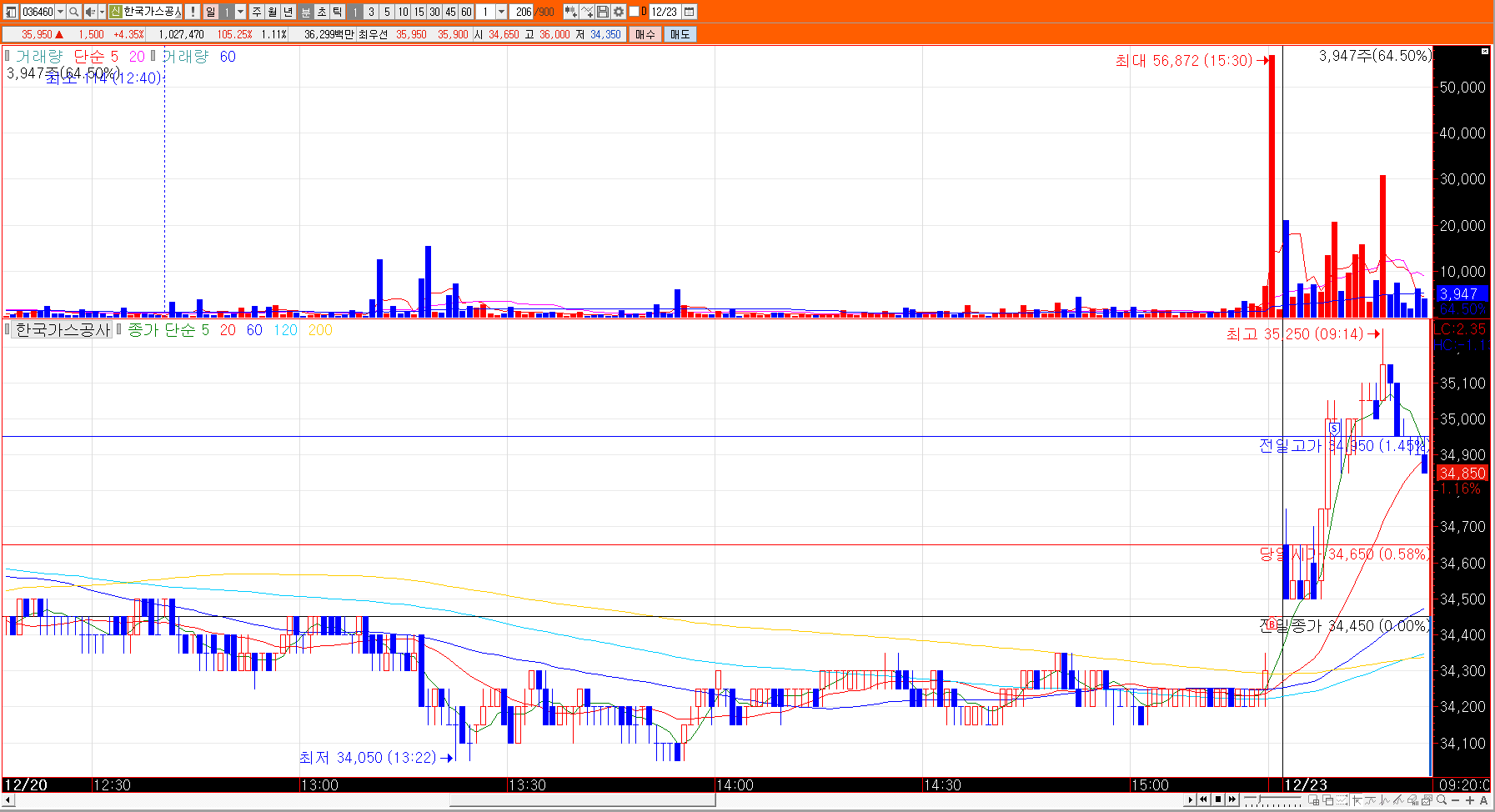Click the 12/23 date field
1495x812 pixels.
664,12
